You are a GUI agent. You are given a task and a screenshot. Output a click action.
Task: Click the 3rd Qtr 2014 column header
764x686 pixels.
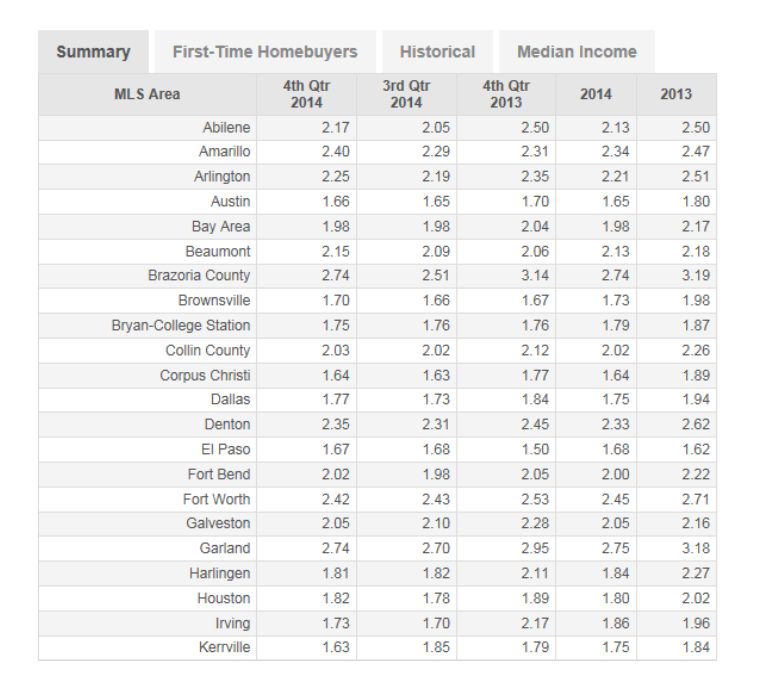406,94
